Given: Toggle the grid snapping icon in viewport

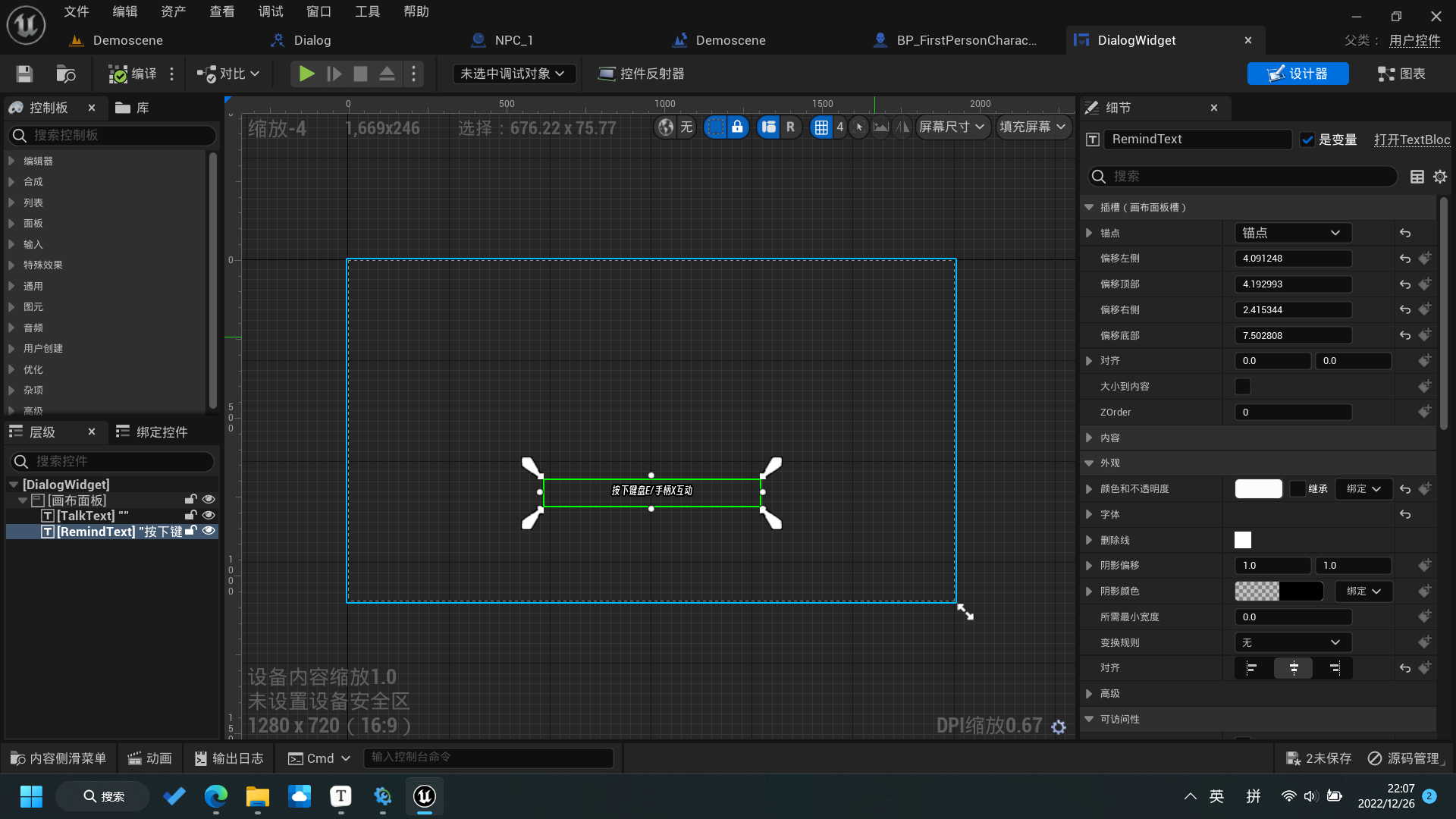Looking at the screenshot, I should [821, 127].
